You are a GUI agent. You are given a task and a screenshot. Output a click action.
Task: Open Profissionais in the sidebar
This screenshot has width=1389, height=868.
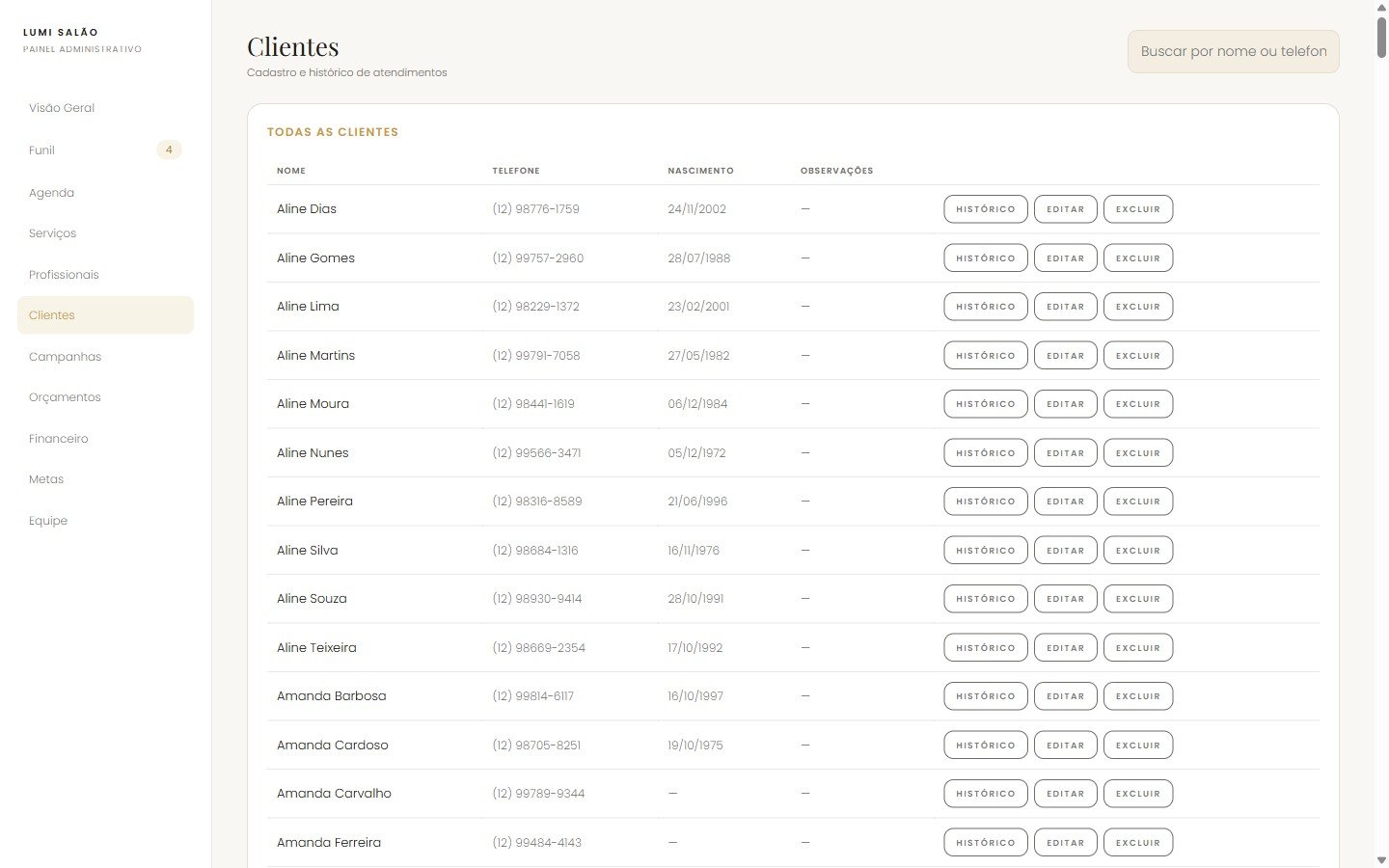105,275
